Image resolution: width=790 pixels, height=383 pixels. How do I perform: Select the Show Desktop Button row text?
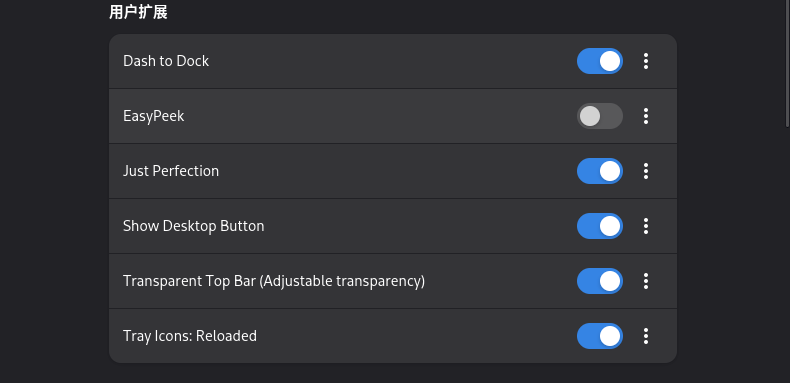193,226
